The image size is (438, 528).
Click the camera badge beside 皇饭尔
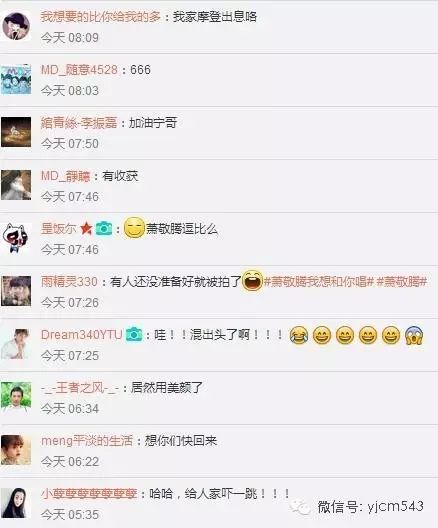tap(104, 228)
